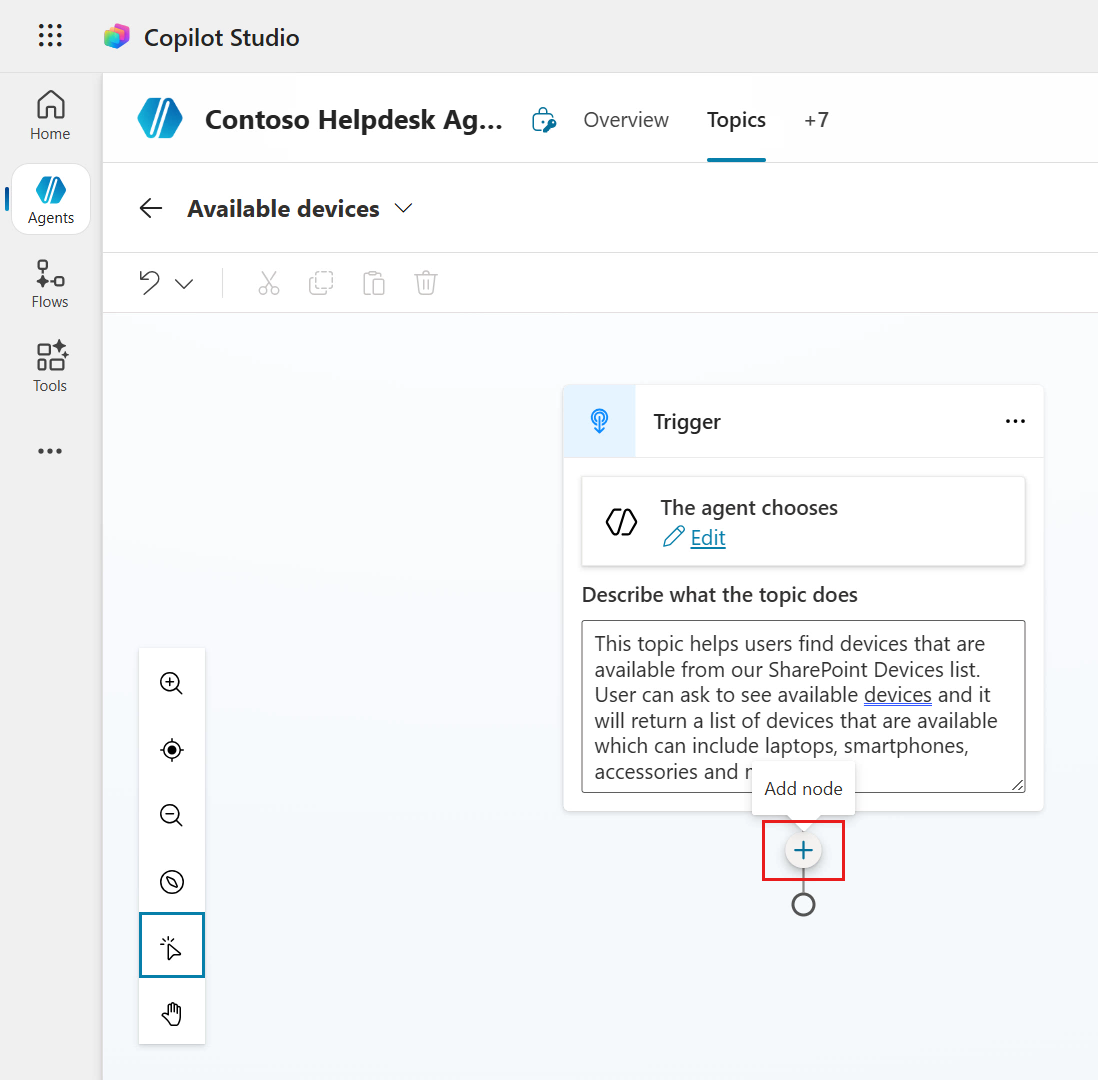
Task: Open Tools from the sidebar
Action: 50,367
